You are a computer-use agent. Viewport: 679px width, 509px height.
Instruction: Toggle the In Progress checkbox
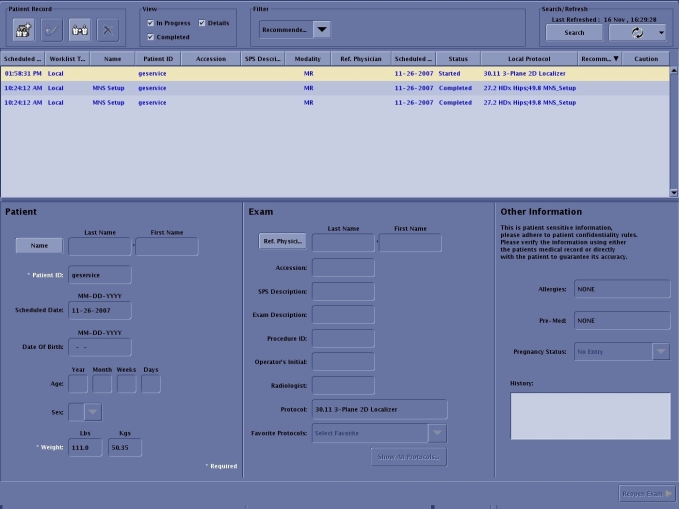[150, 23]
